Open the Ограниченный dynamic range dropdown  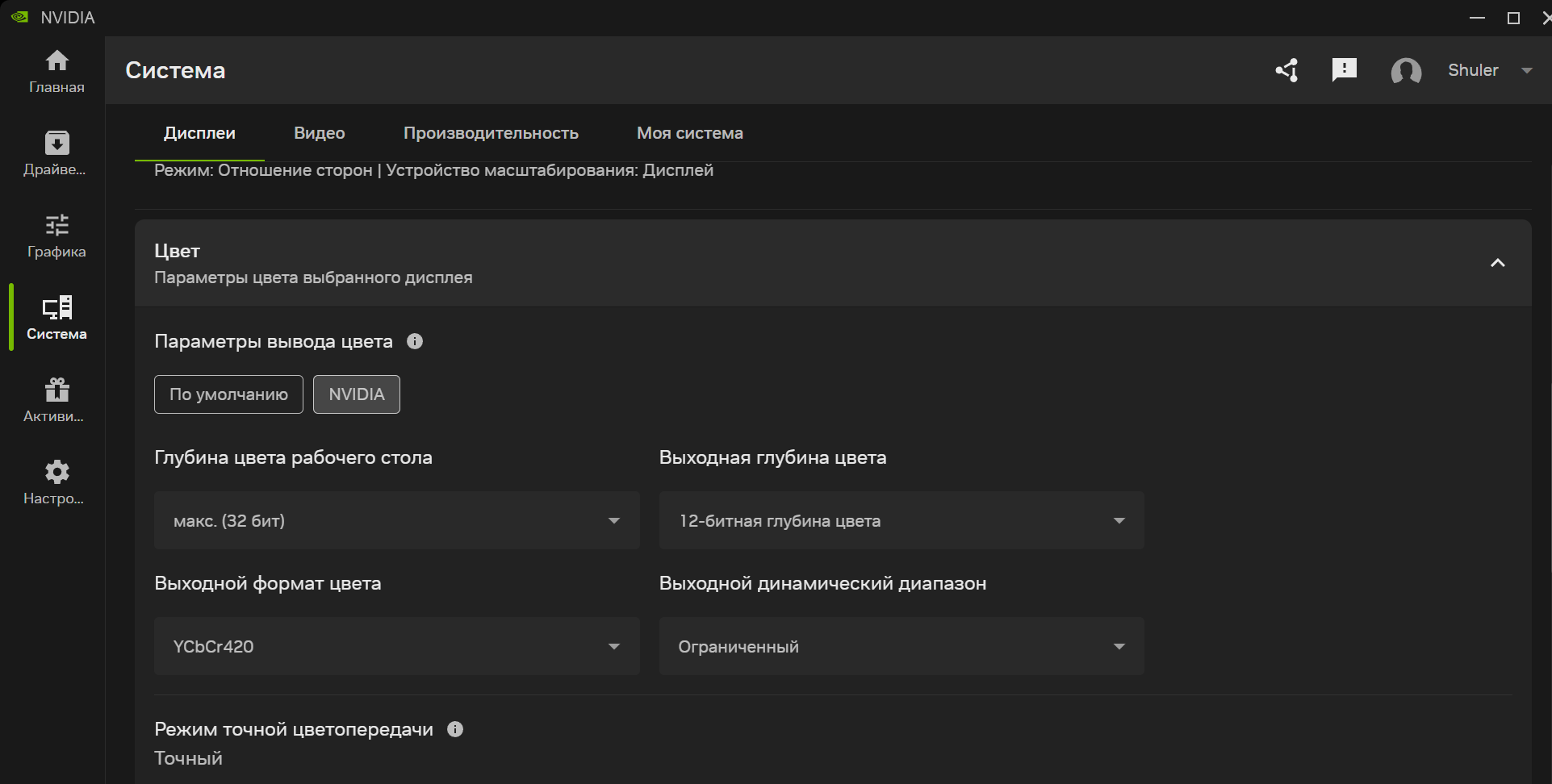point(901,647)
